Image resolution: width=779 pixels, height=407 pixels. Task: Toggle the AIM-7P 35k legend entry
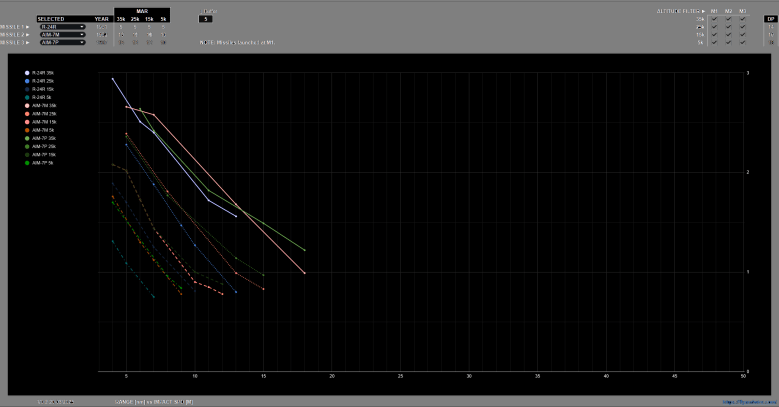[28, 138]
